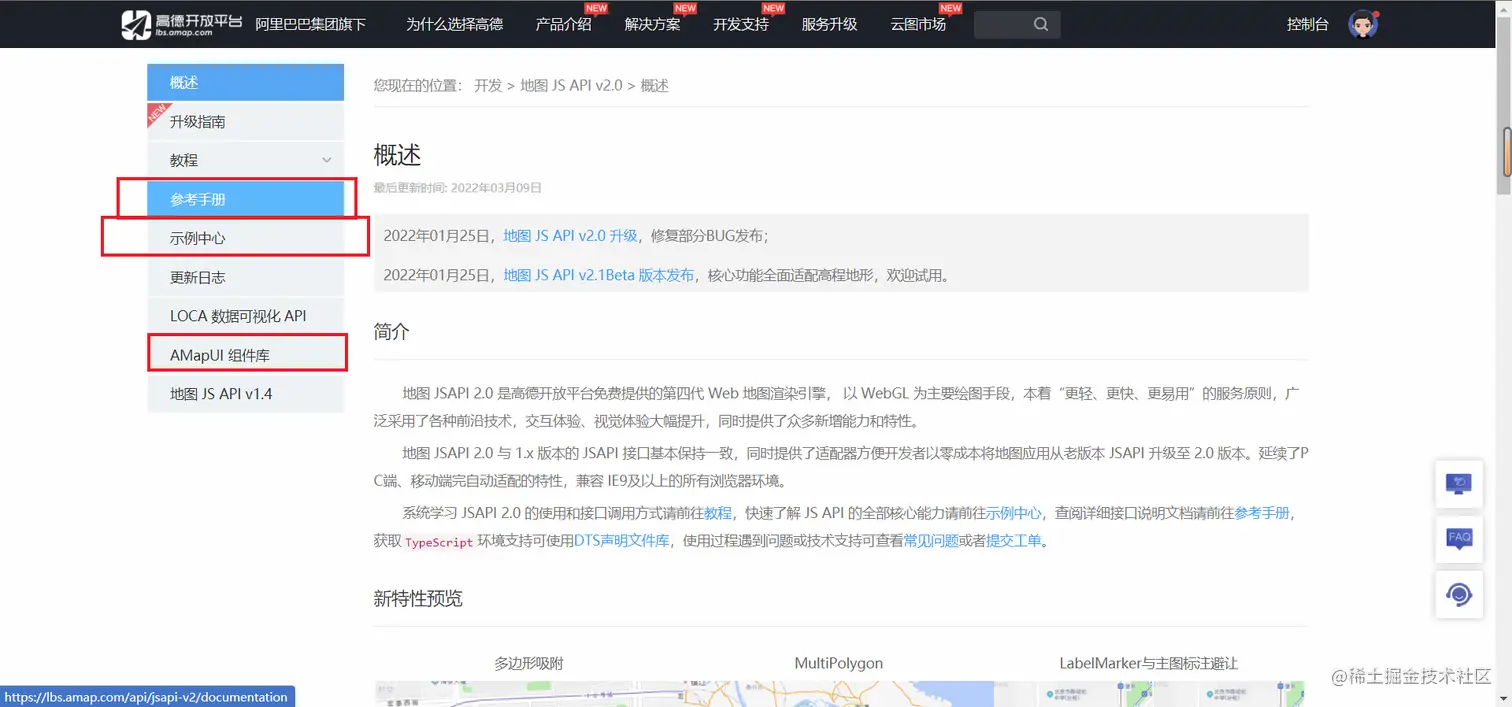1512x707 pixels.
Task: Open 为什么选择高德 in the top nav
Action: 454,24
